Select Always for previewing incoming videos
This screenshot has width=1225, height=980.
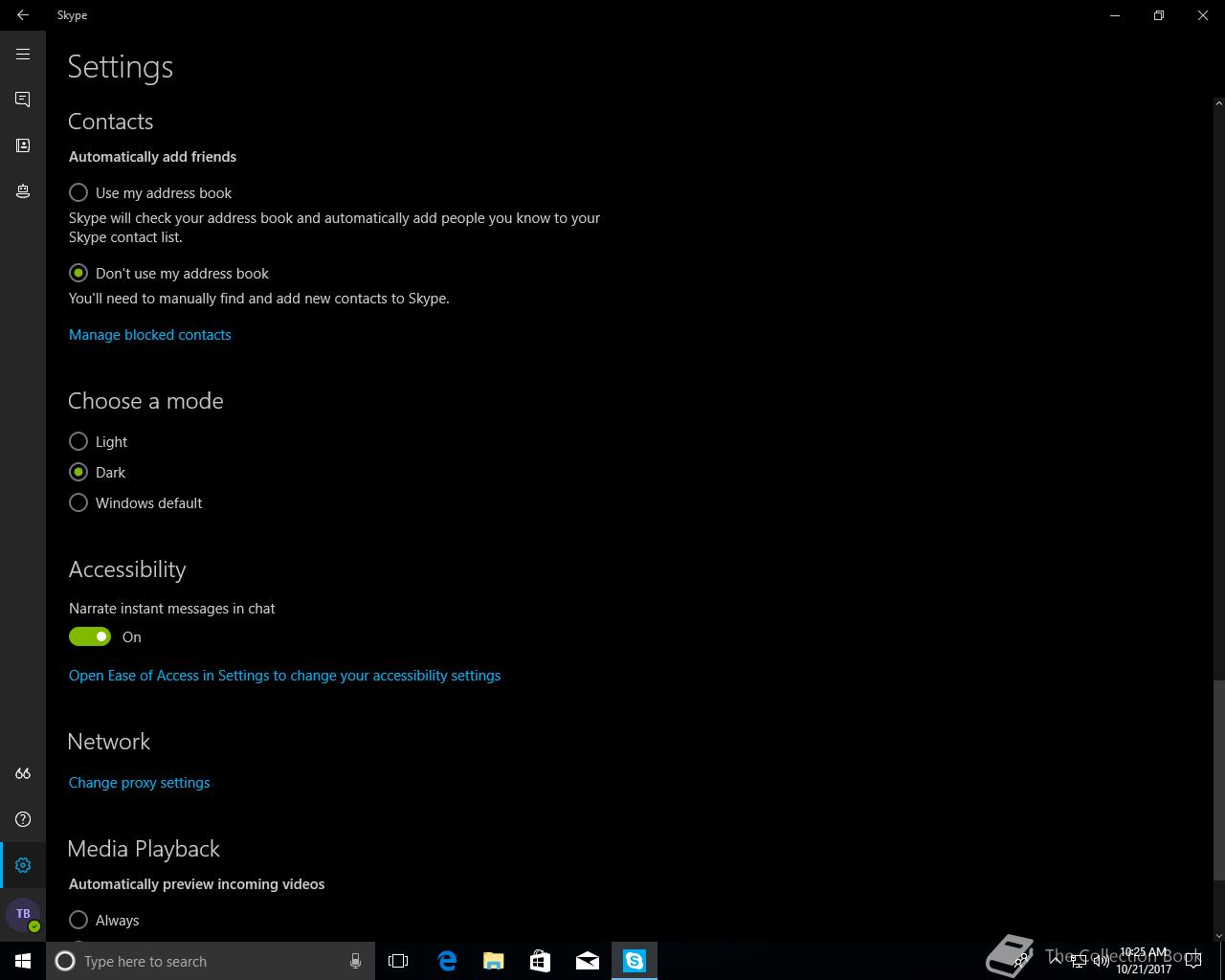pos(103,920)
